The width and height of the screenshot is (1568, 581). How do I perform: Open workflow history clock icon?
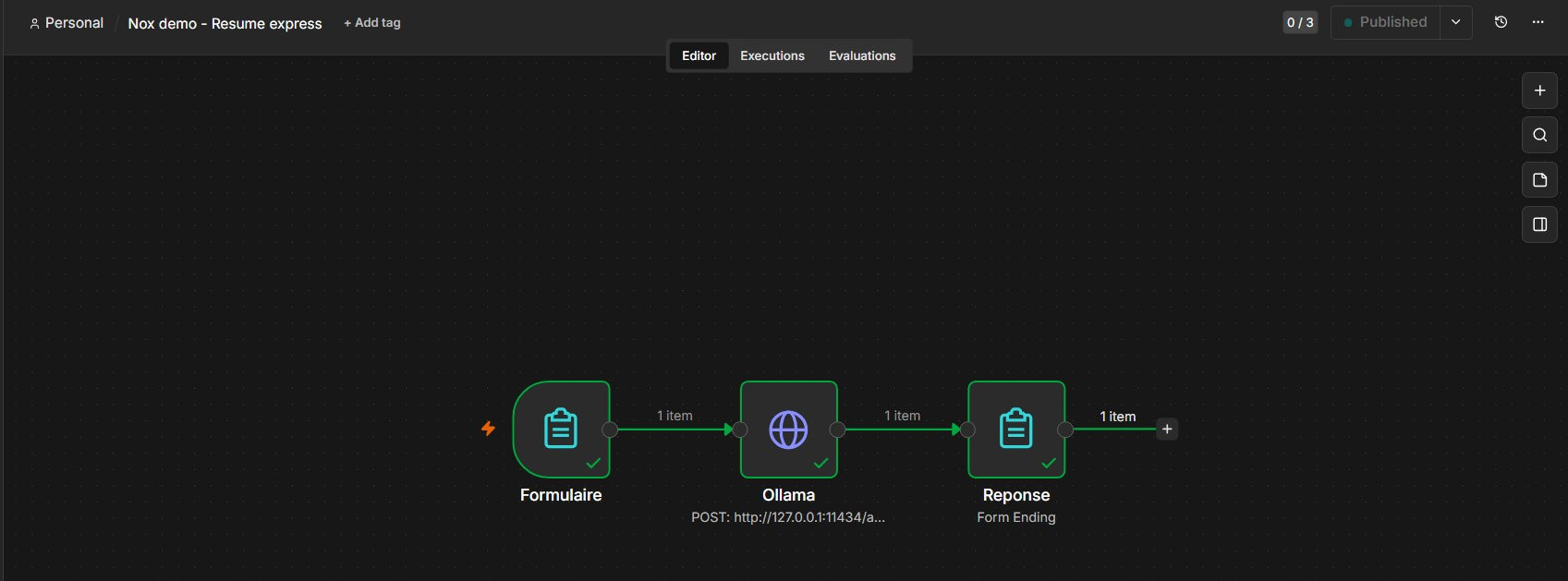1501,22
